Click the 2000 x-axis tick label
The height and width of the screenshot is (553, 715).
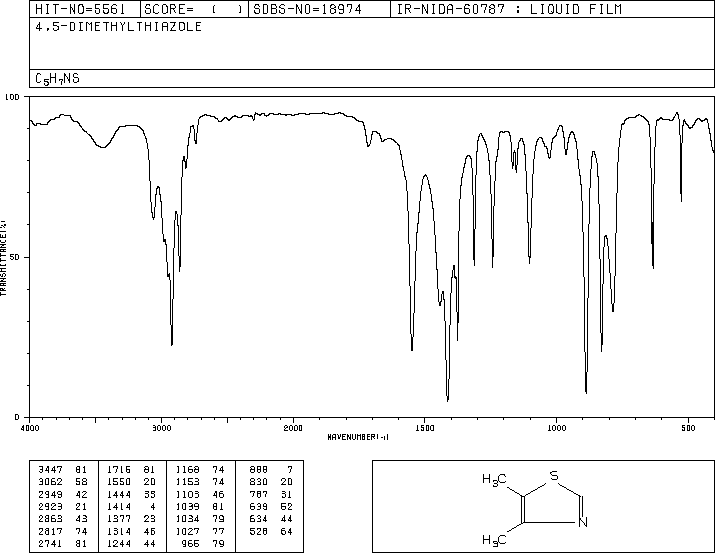click(x=293, y=428)
